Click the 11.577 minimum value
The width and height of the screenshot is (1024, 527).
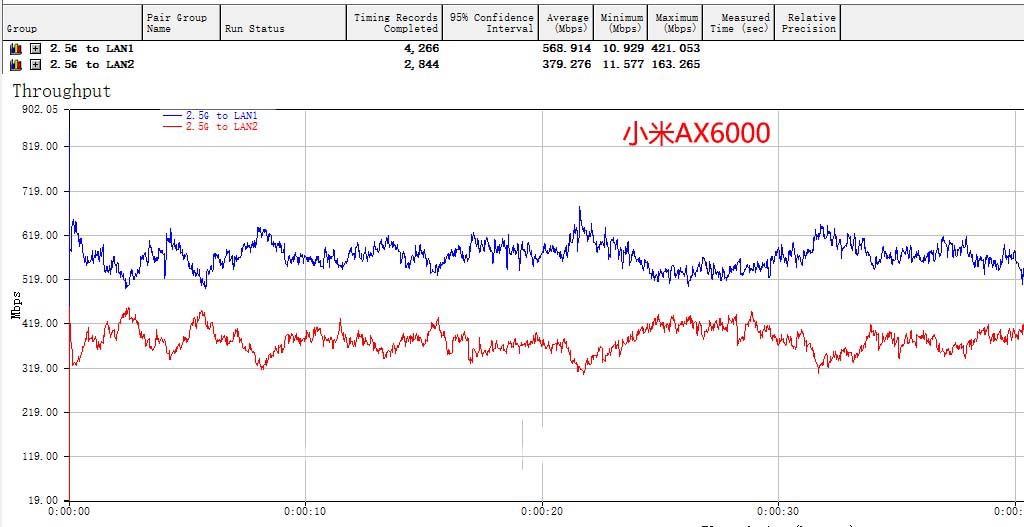click(623, 65)
